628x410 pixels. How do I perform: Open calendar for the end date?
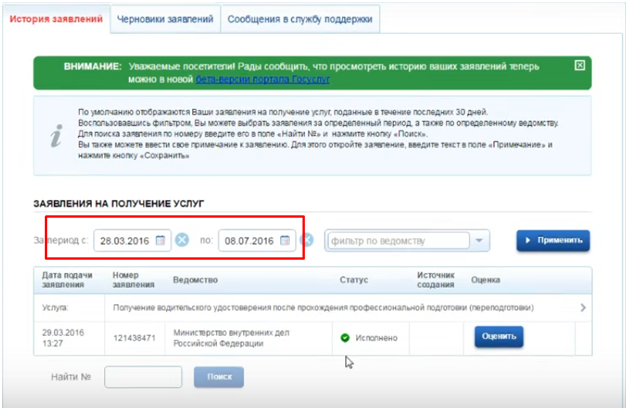pos(285,240)
